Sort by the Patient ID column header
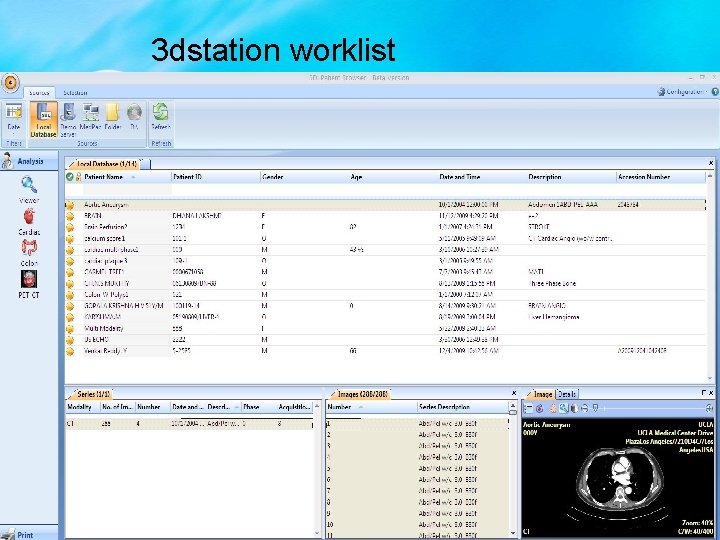Image resolution: width=720 pixels, height=540 pixels. [215, 177]
